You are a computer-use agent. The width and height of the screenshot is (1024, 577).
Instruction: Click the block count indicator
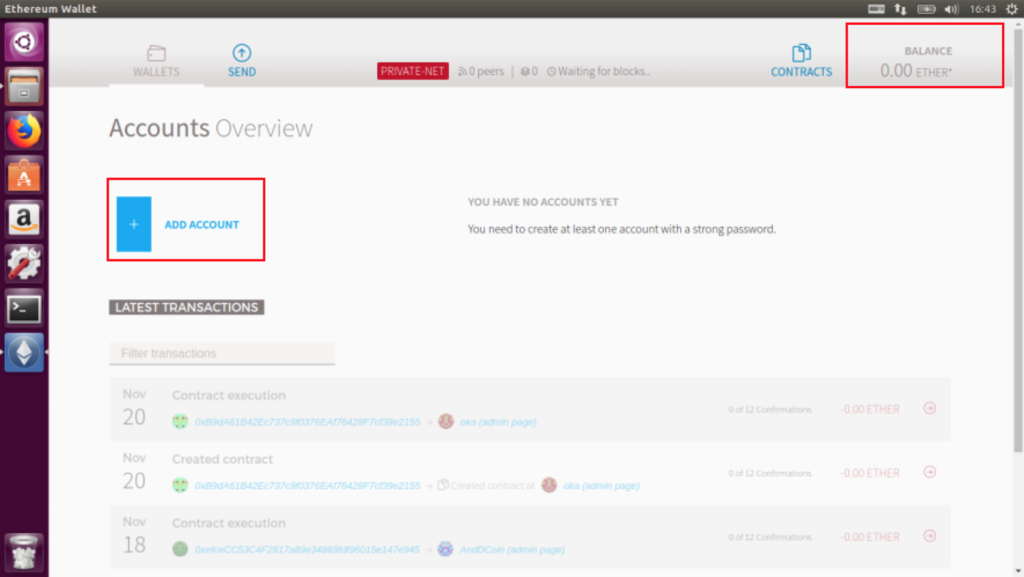point(529,71)
